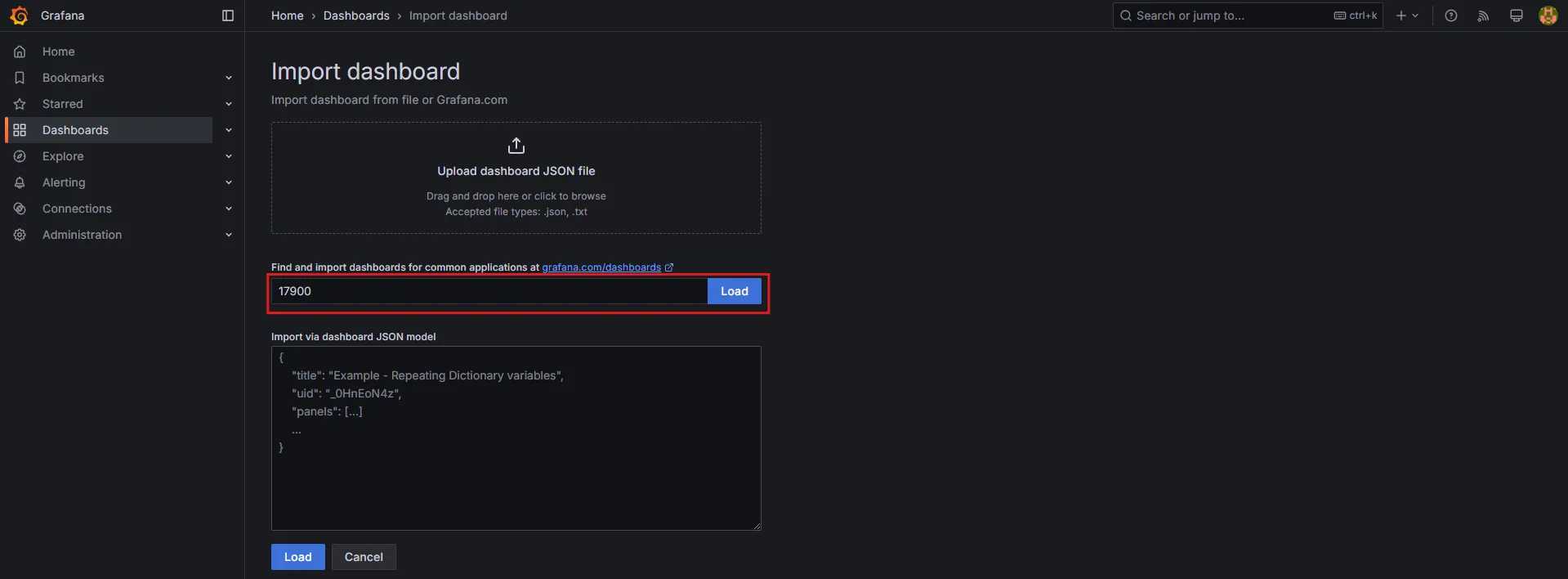Expand the Administration section chevron
The width and height of the screenshot is (1568, 579).
229,235
